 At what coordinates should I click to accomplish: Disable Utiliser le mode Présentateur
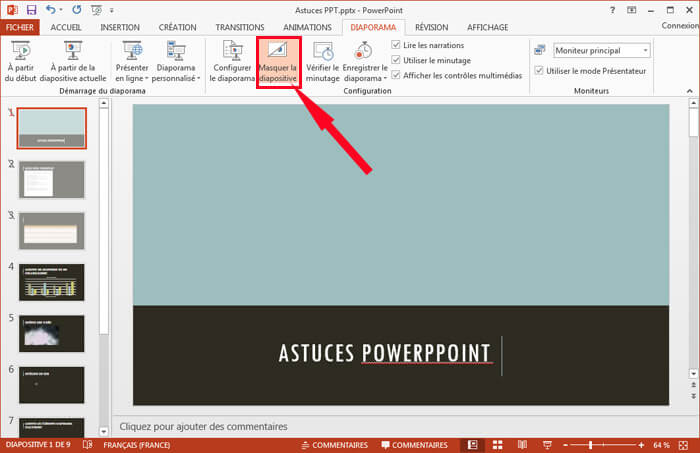point(540,71)
